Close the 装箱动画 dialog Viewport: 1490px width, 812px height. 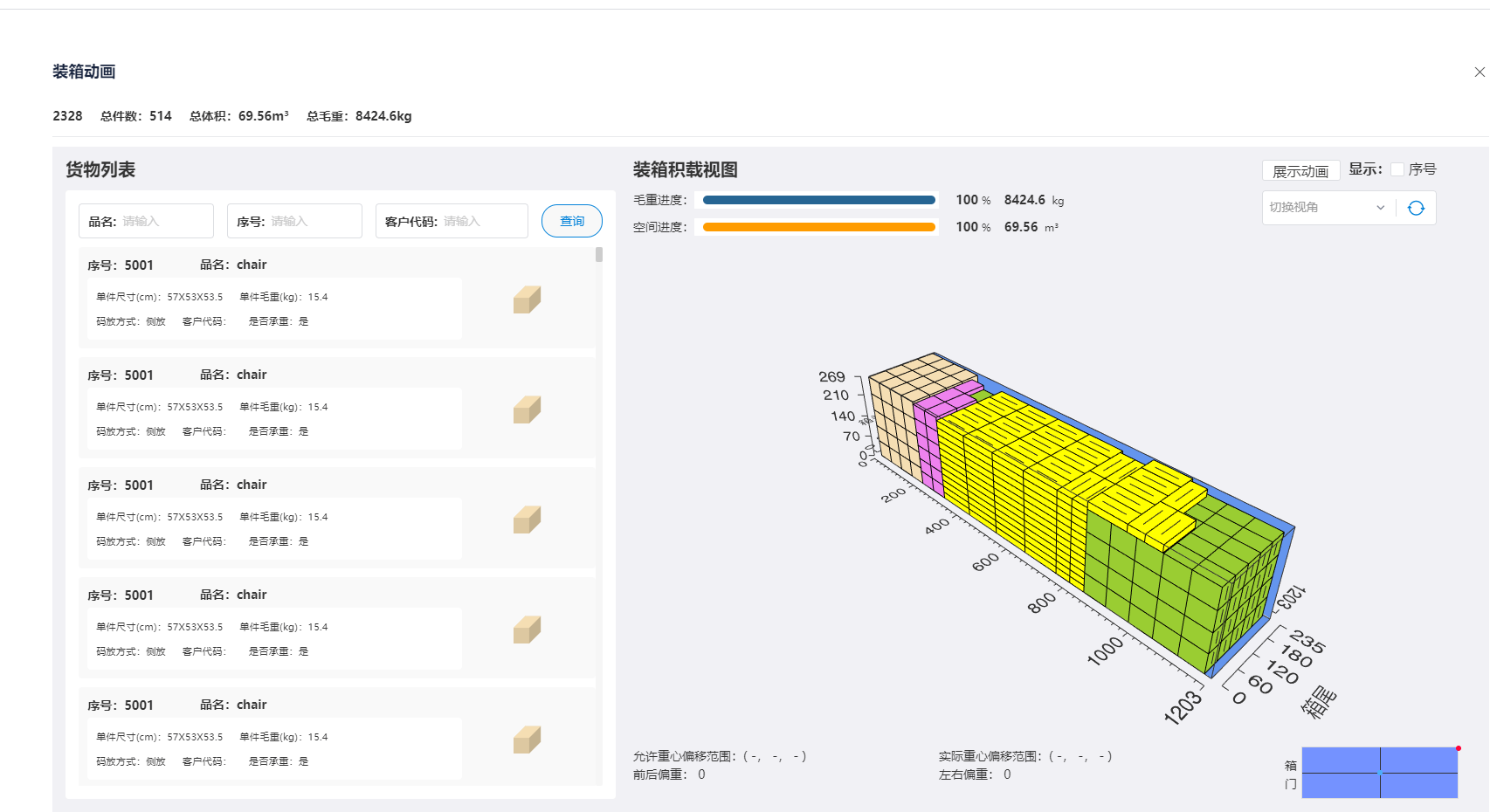click(x=1478, y=72)
